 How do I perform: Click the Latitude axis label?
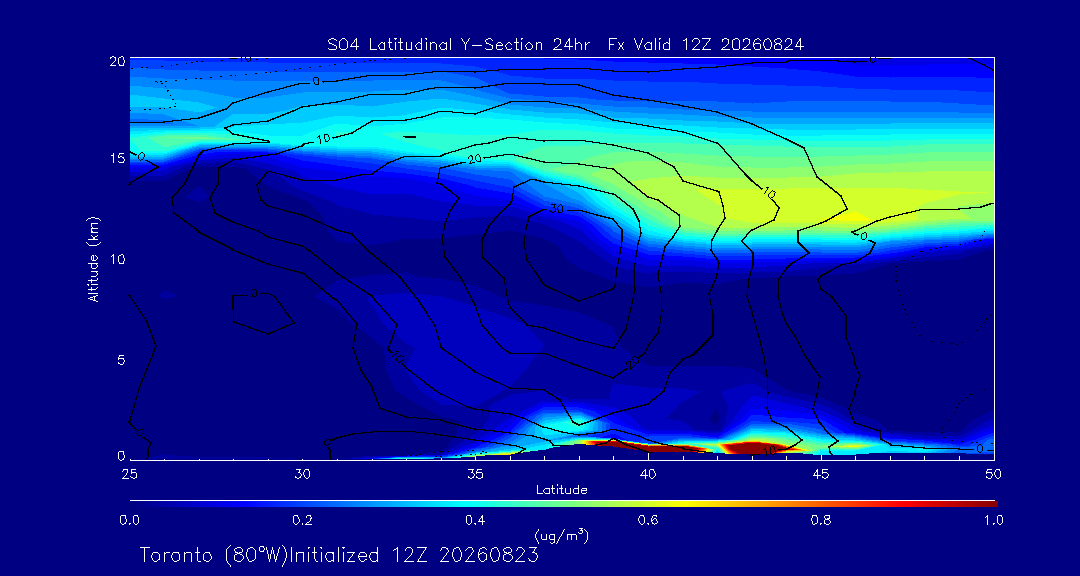561,490
